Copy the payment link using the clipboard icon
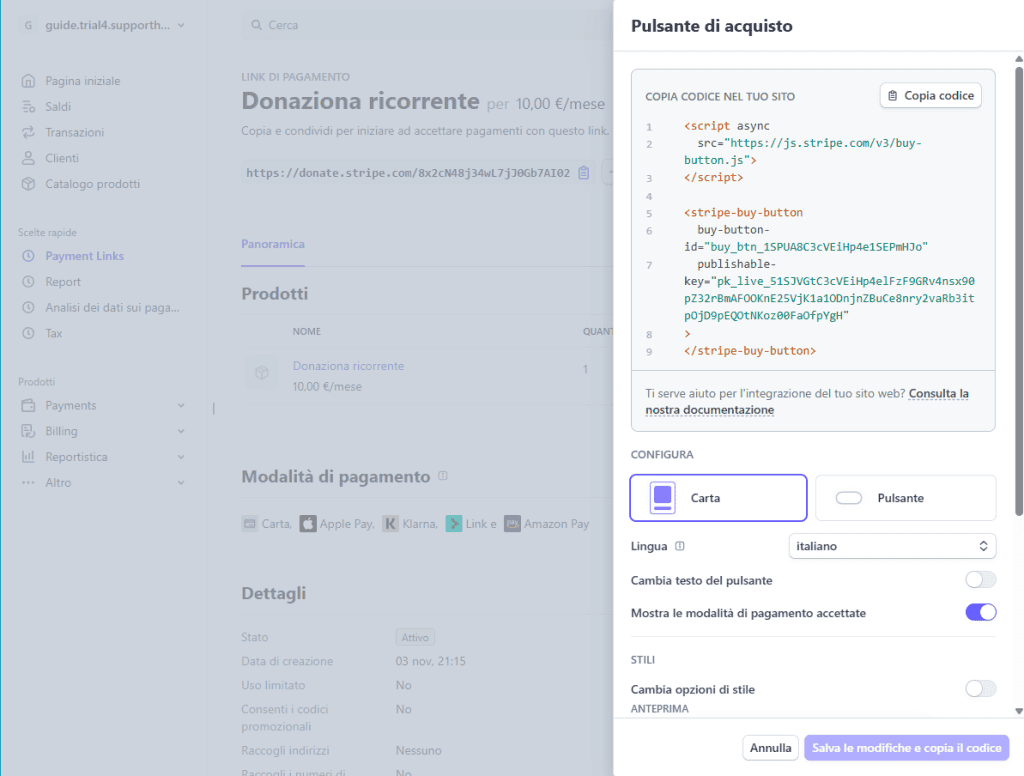The height and width of the screenshot is (776, 1024). coord(583,172)
